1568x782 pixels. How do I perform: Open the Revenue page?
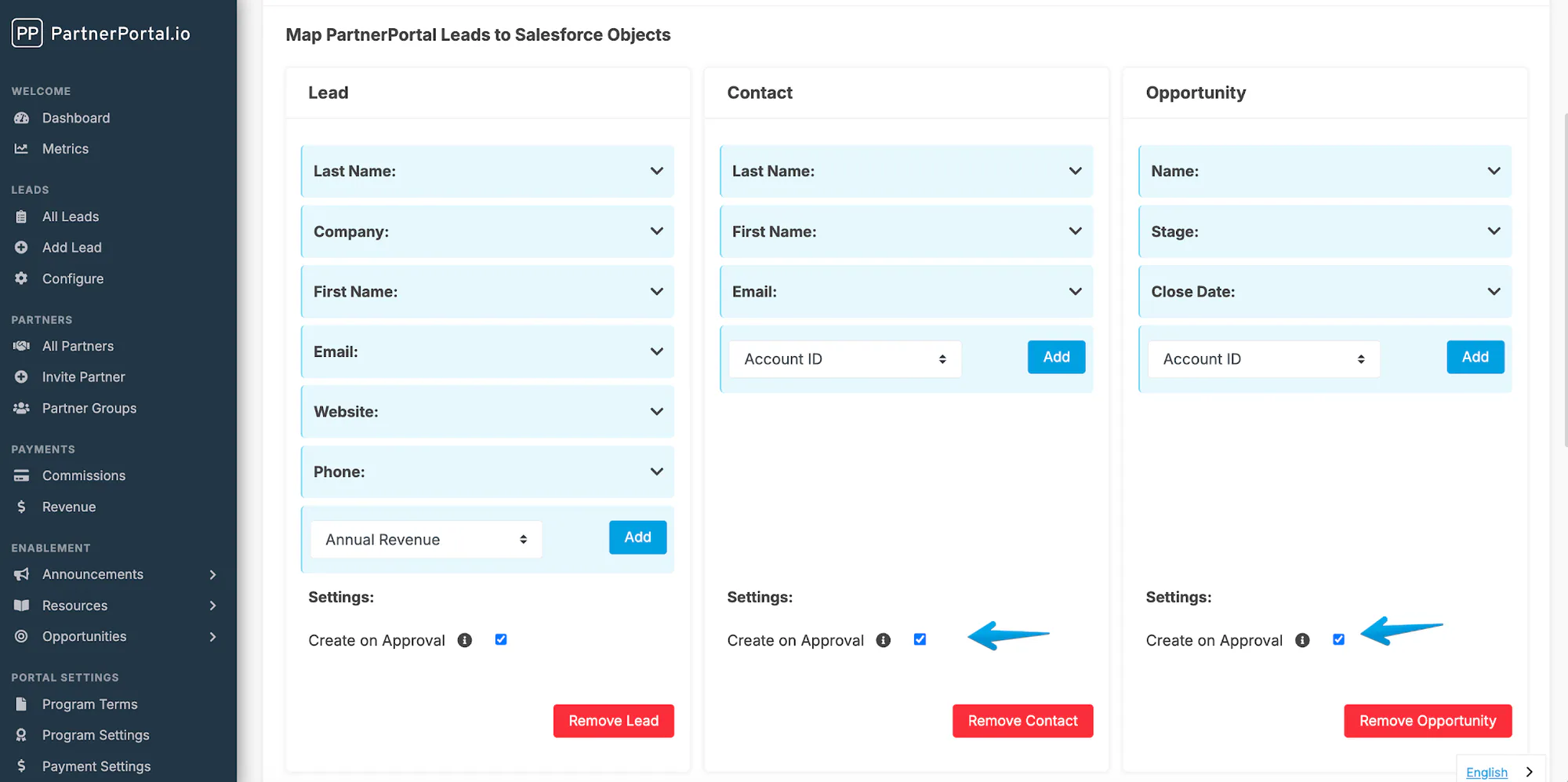click(x=69, y=507)
